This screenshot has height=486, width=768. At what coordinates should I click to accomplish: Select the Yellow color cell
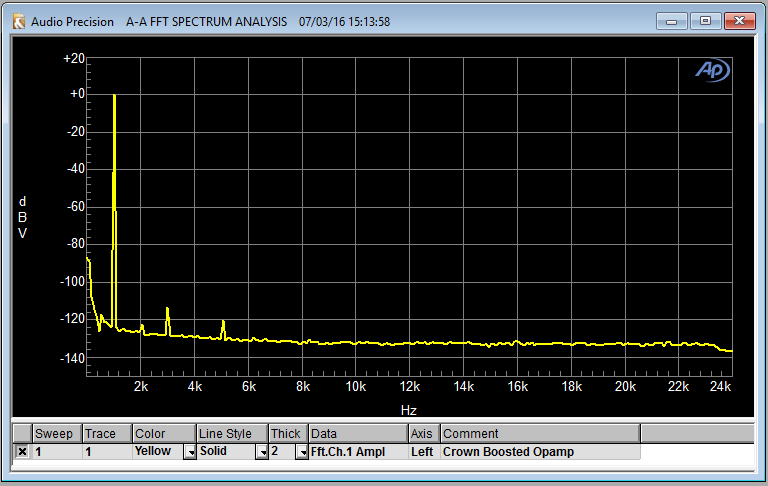click(x=158, y=452)
